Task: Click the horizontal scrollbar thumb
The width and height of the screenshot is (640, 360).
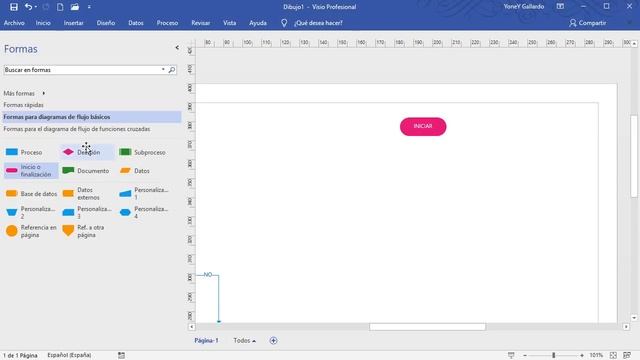Action: 427,327
